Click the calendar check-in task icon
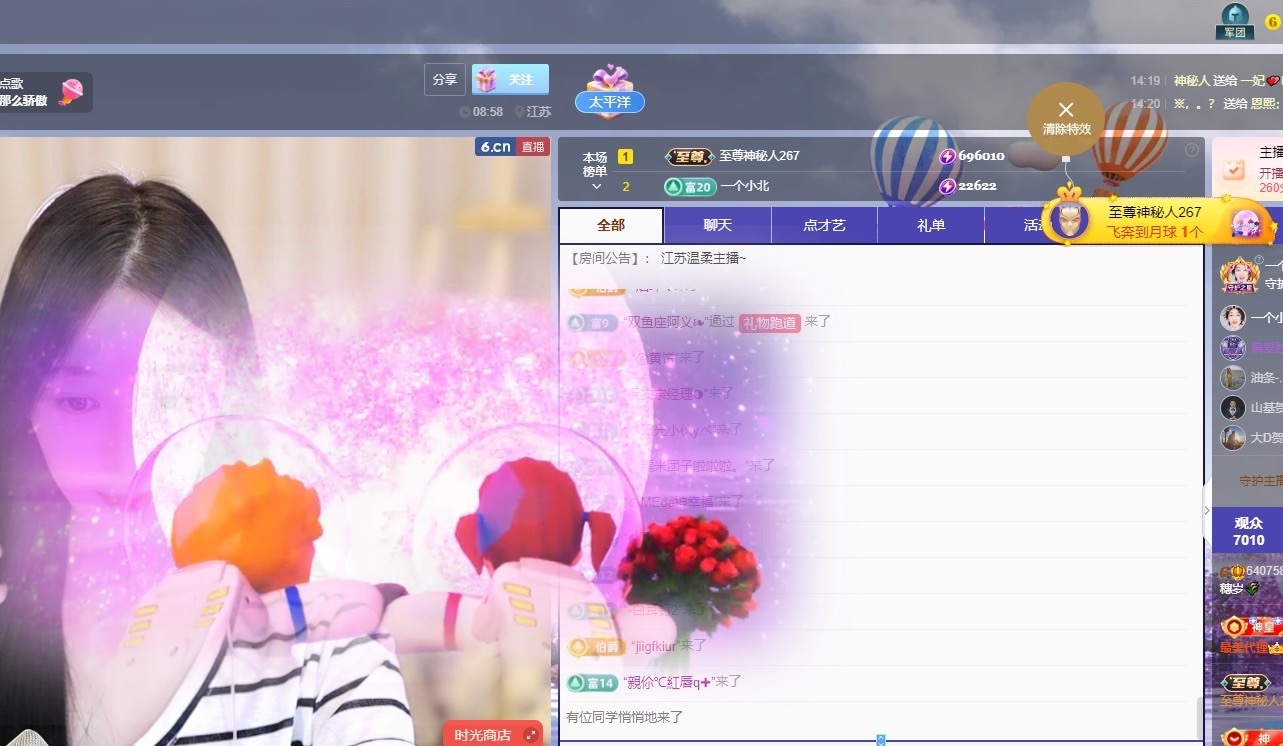Viewport: 1283px width, 746px height. 1235,169
